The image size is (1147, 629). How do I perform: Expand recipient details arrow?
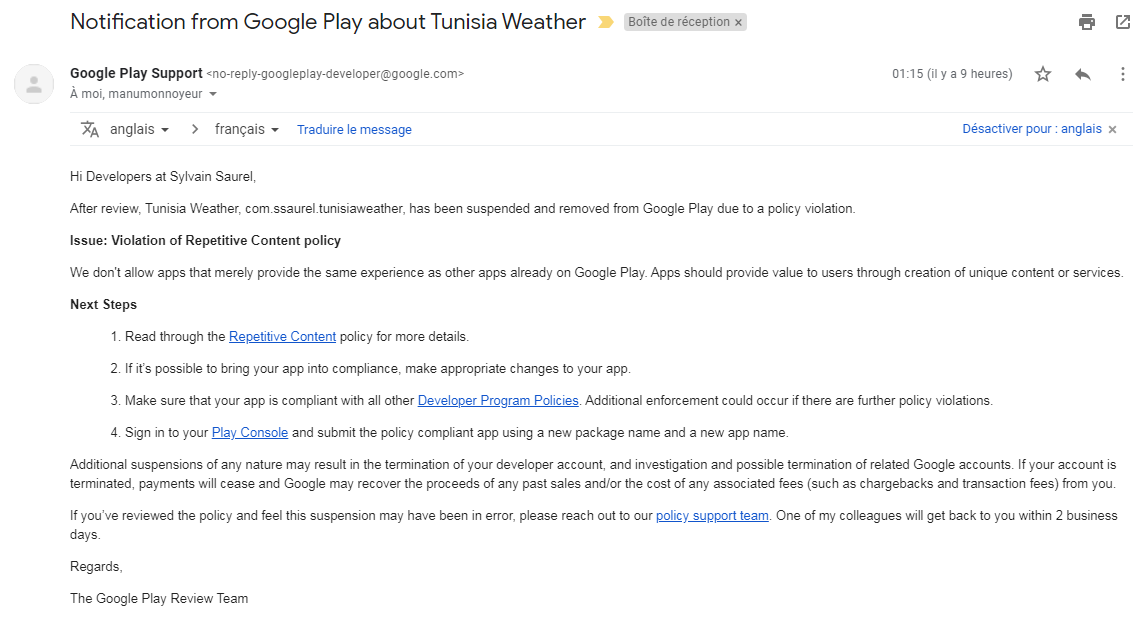coord(212,94)
